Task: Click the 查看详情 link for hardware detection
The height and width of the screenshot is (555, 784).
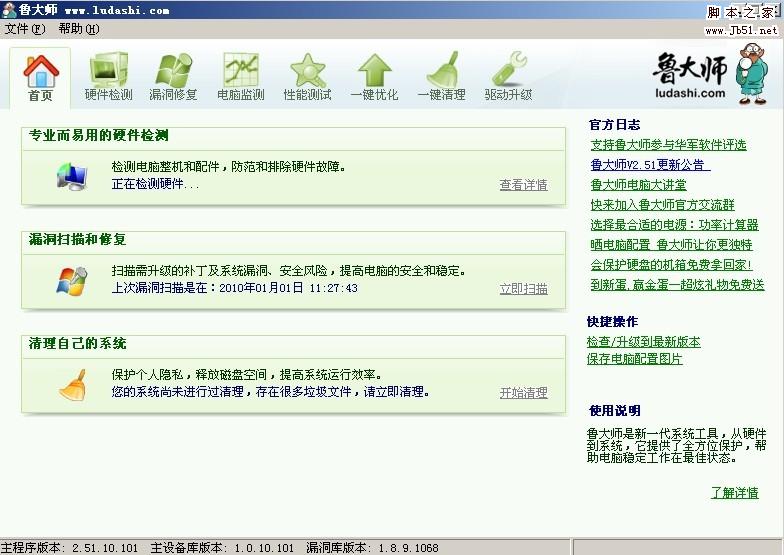Action: [523, 185]
